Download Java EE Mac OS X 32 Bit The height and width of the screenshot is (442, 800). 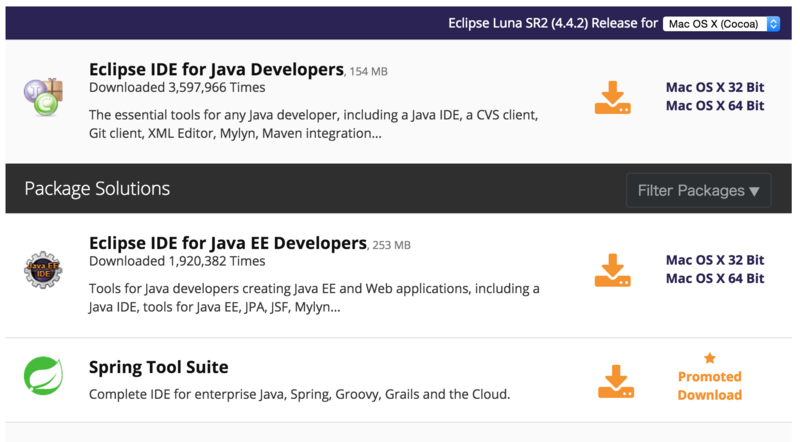coord(715,260)
